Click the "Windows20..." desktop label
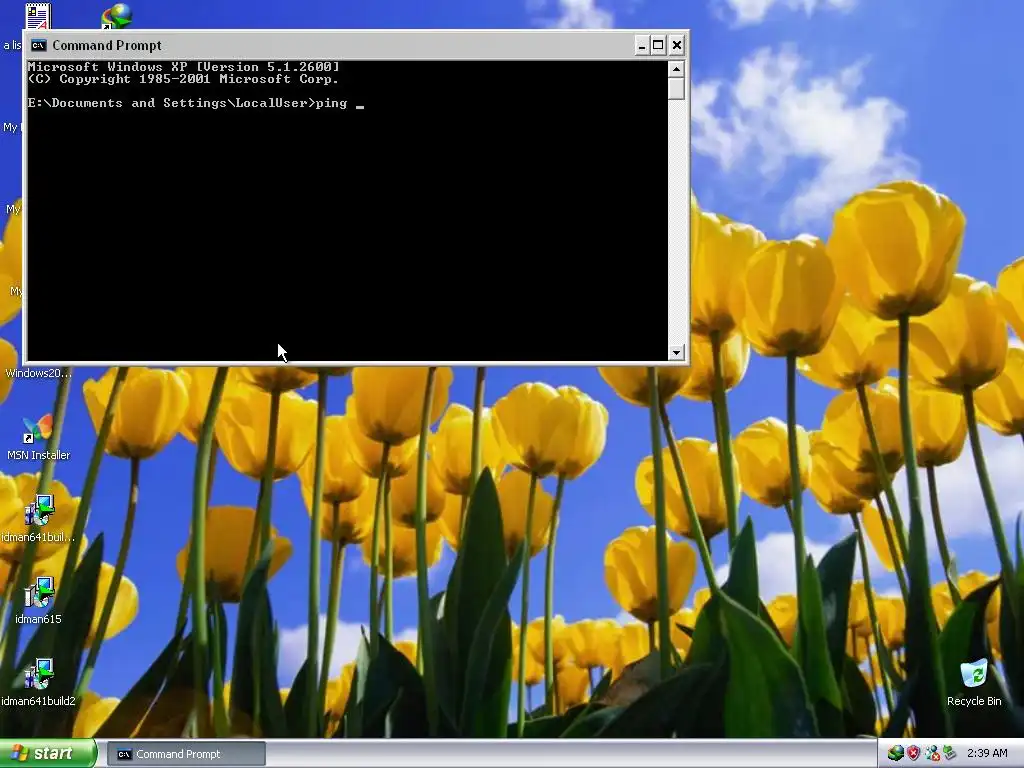 (x=39, y=373)
